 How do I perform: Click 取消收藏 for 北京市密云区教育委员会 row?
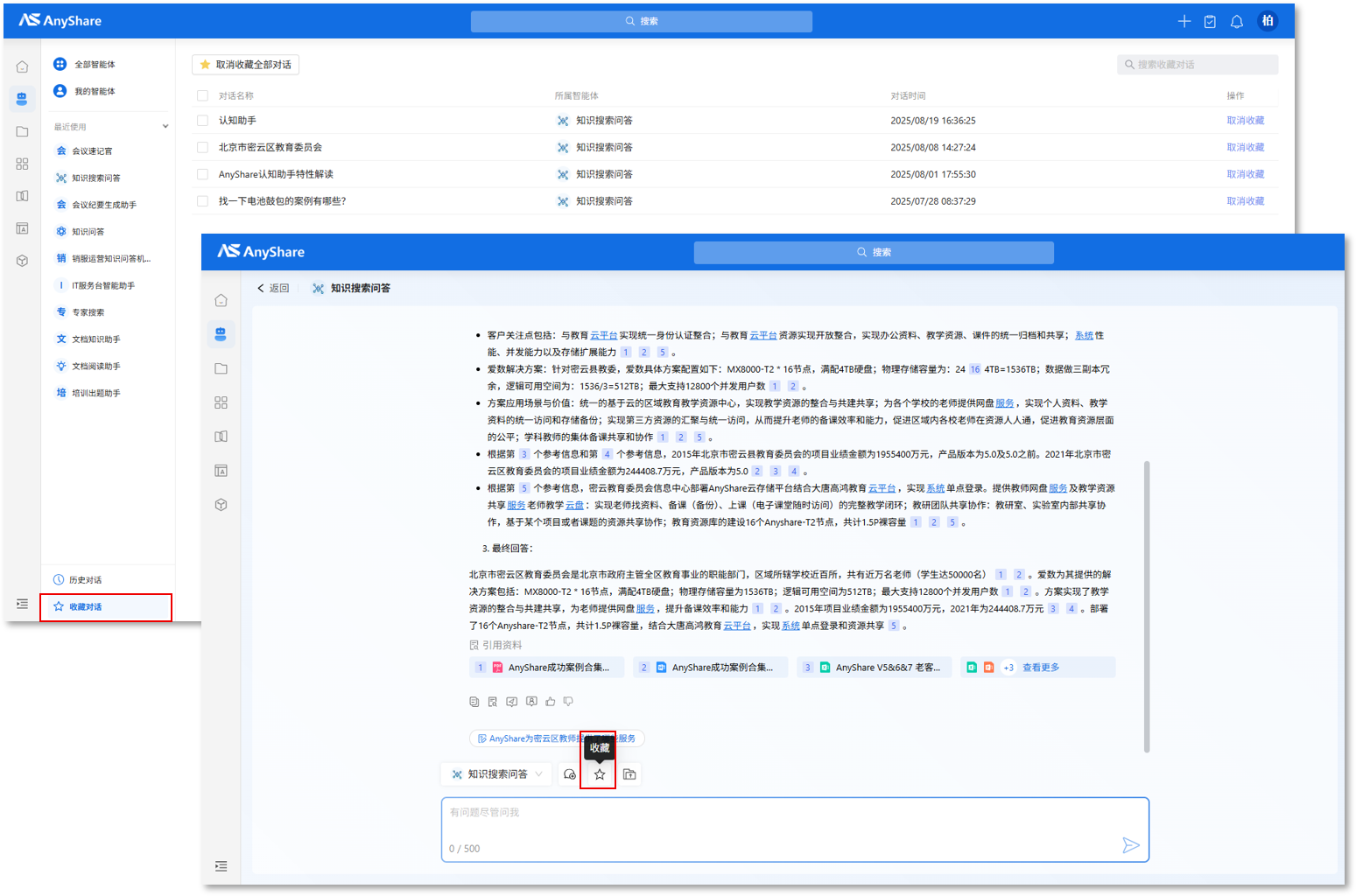click(x=1246, y=148)
